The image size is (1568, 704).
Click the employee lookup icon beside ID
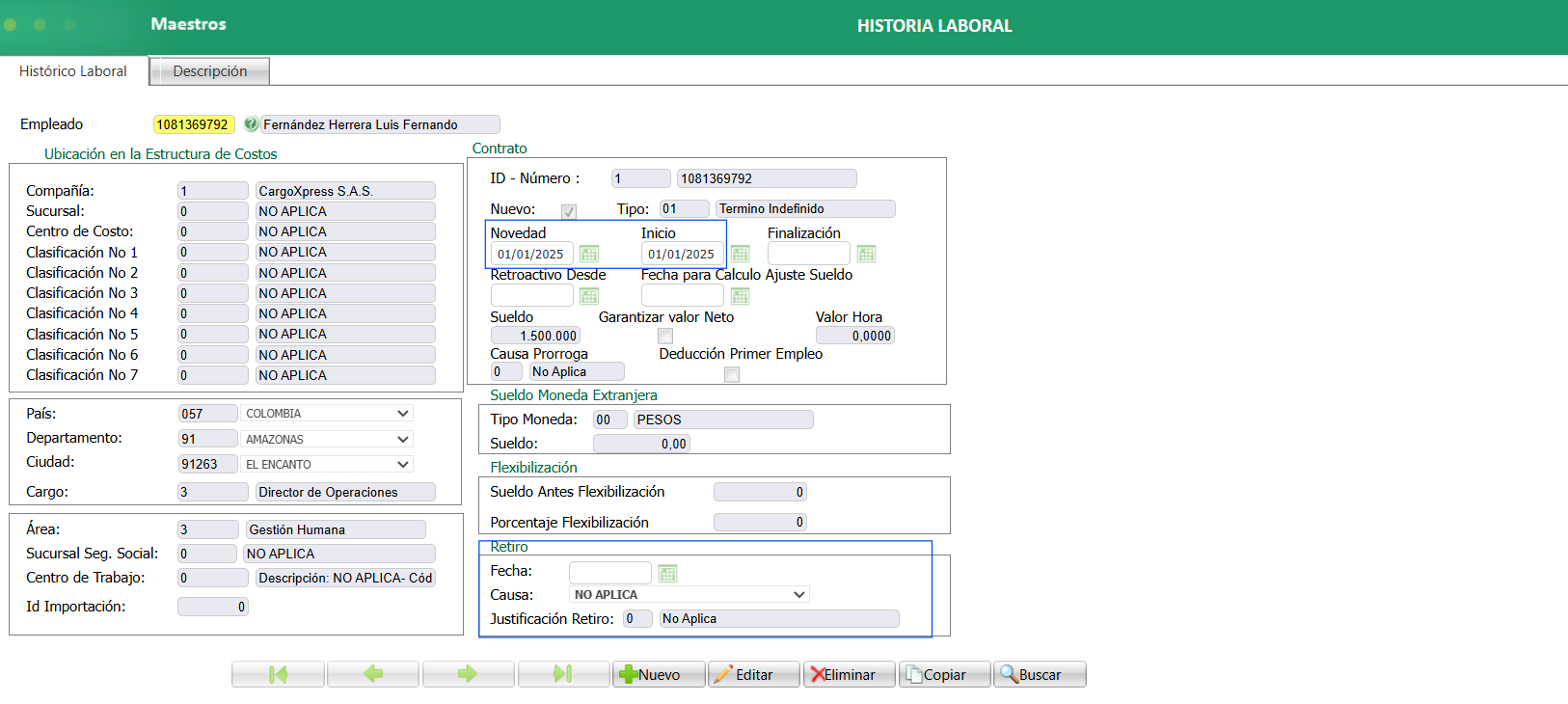pyautogui.click(x=251, y=124)
